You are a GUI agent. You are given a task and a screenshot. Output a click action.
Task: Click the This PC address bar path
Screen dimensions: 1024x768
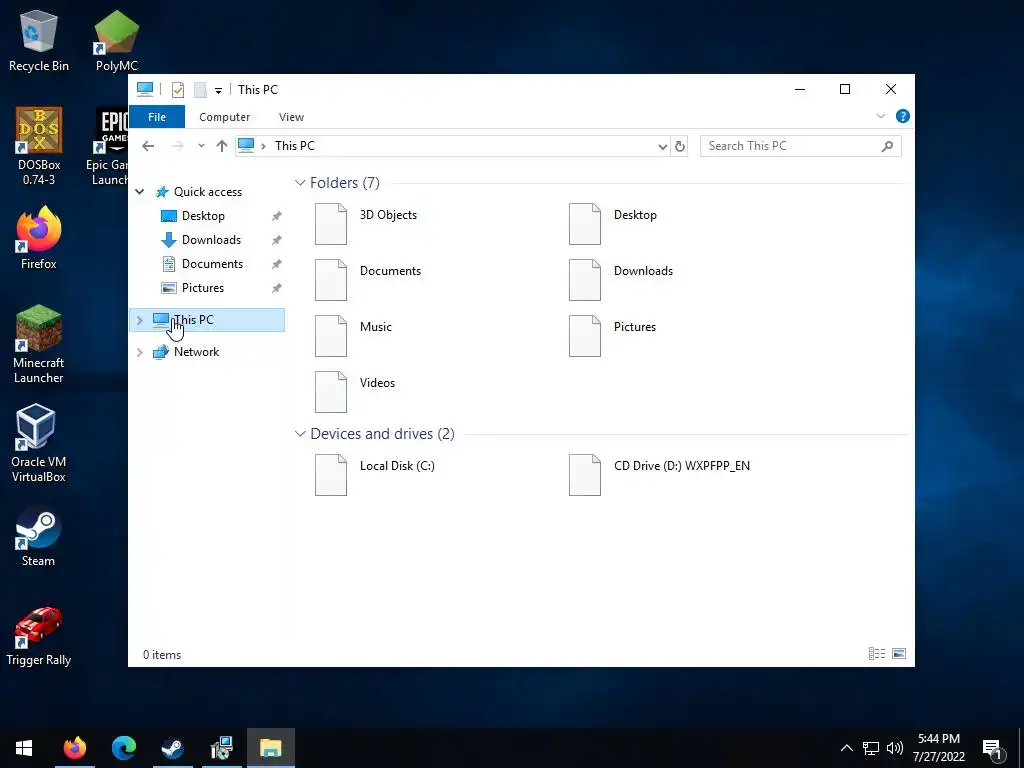tap(295, 146)
